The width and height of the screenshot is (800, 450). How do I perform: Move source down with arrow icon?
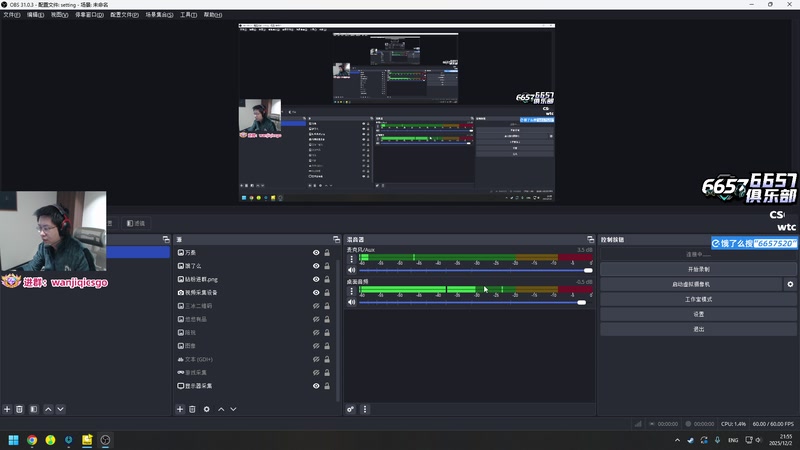(x=233, y=409)
